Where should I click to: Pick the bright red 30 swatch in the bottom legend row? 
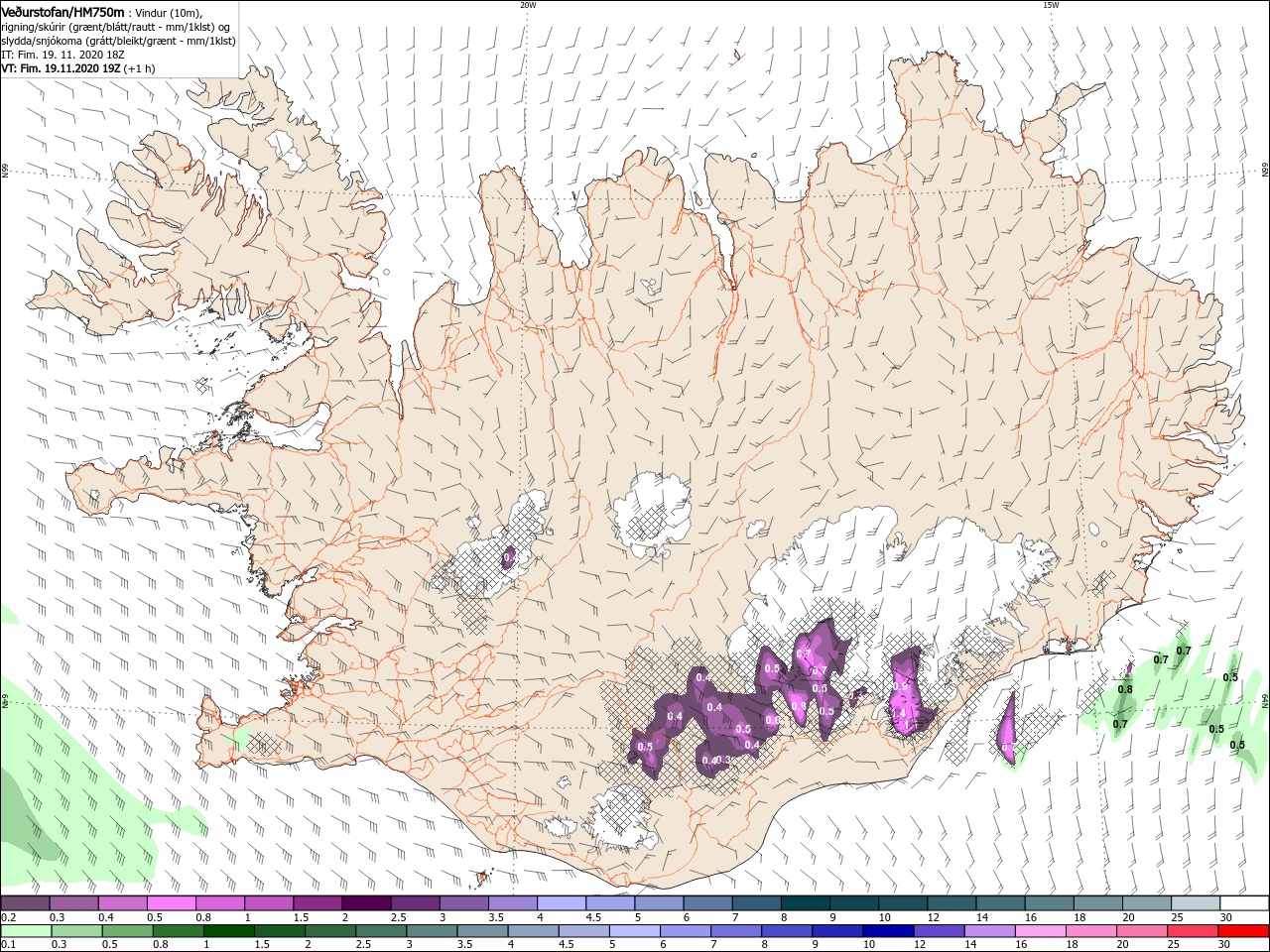pyautogui.click(x=1245, y=931)
